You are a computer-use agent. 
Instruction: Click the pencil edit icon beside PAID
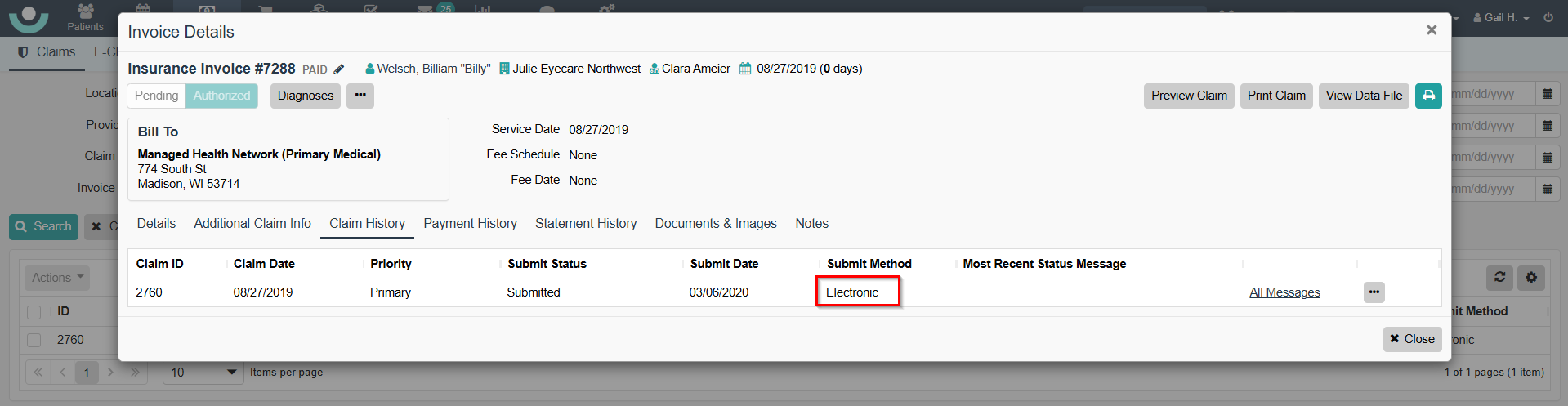click(x=339, y=69)
